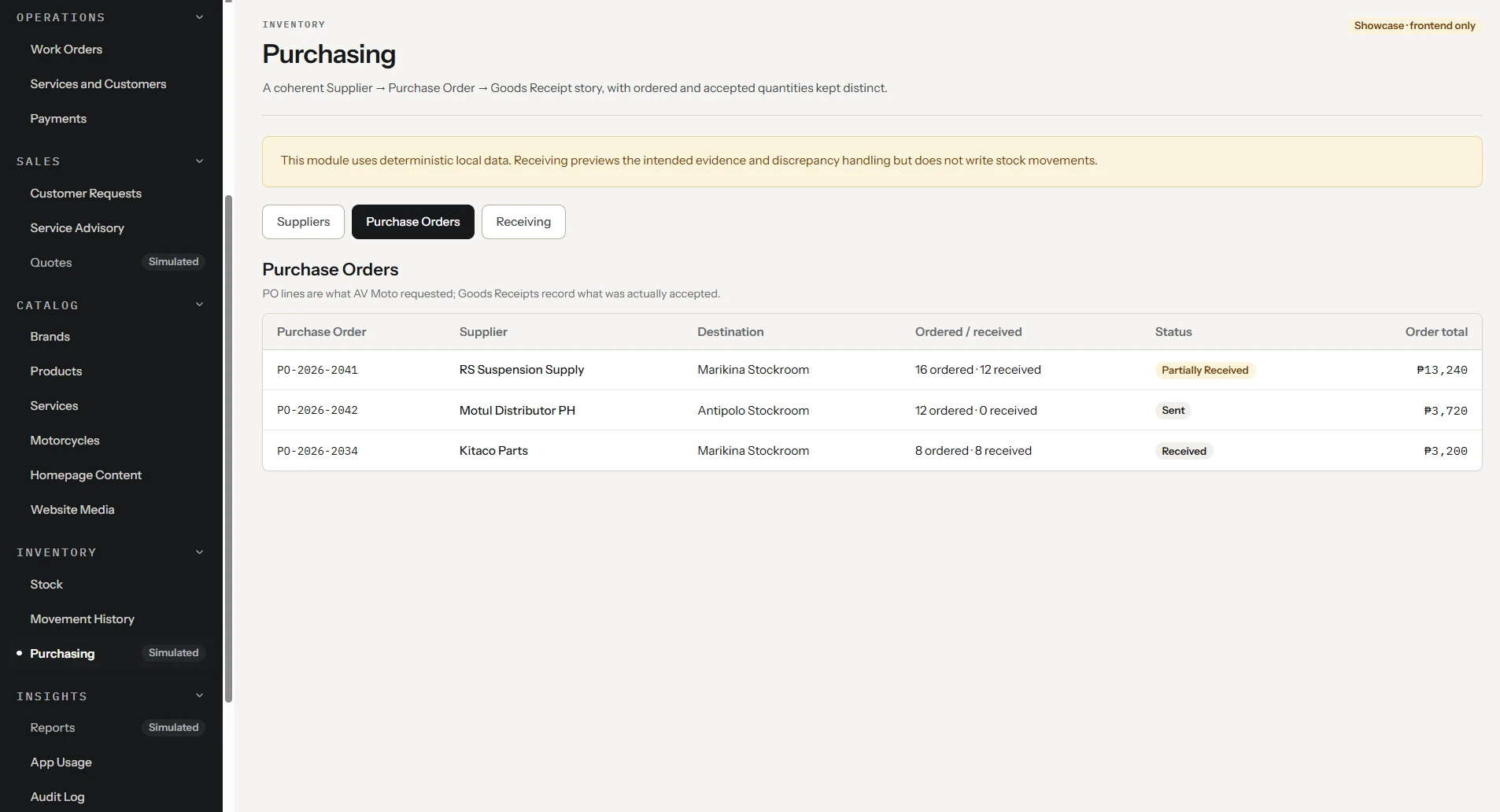
Task: Click the 'Showcase · frontend only' badge
Action: (x=1414, y=26)
